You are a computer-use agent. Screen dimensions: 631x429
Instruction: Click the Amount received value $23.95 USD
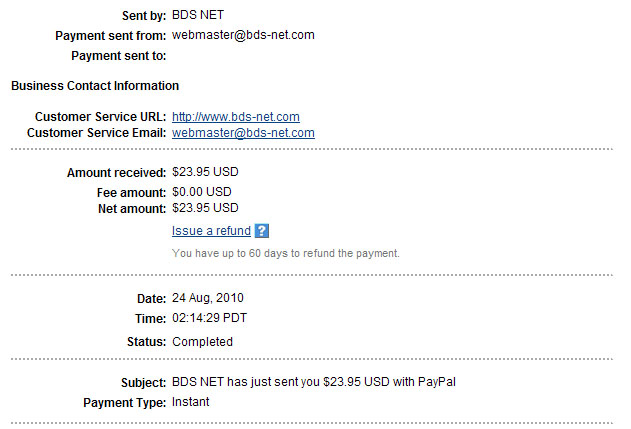click(x=205, y=173)
